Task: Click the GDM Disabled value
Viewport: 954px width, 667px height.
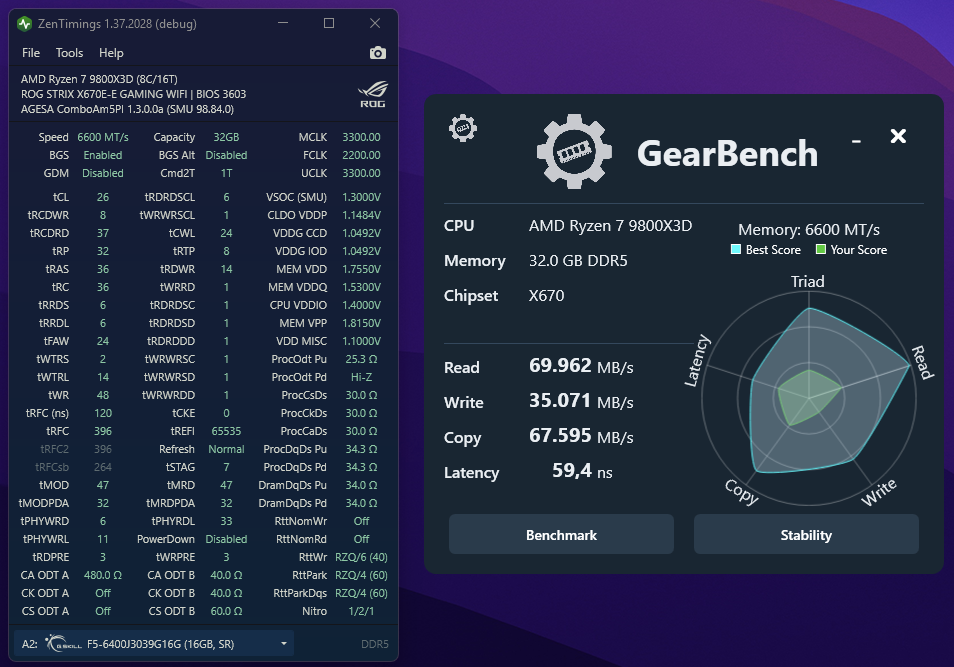Action: tap(103, 173)
